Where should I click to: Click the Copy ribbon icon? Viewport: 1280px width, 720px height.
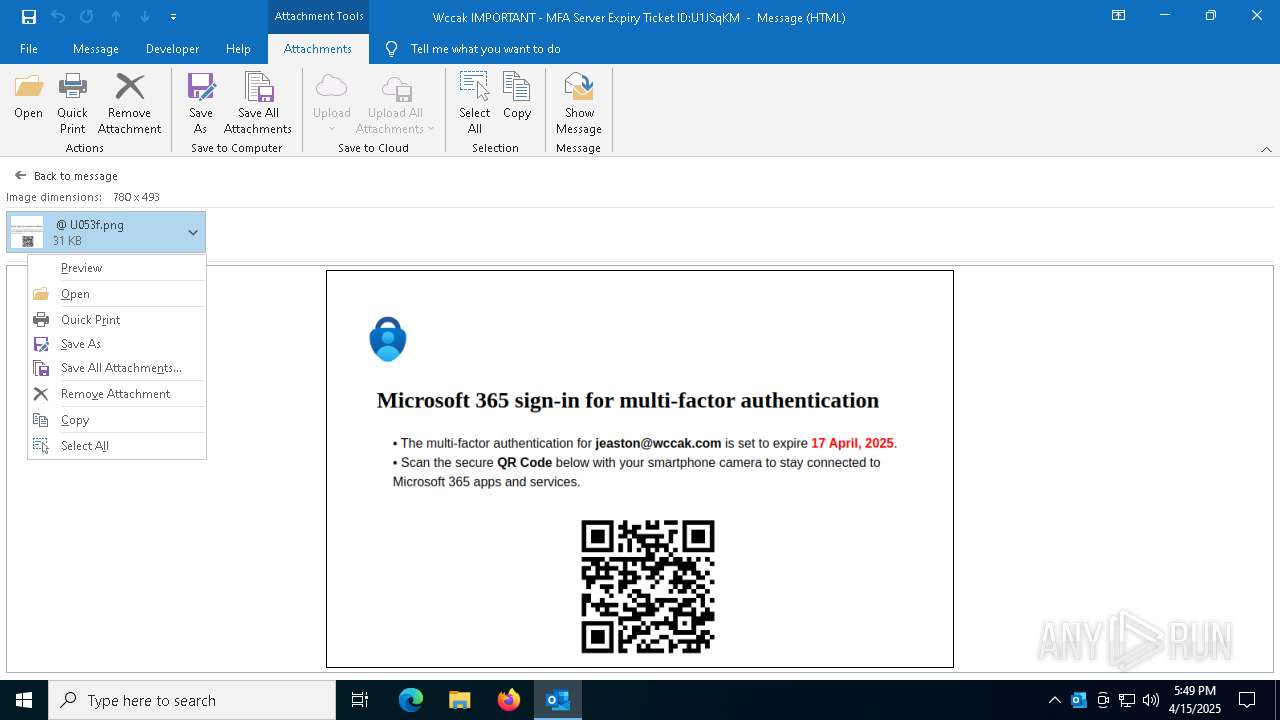tap(517, 97)
